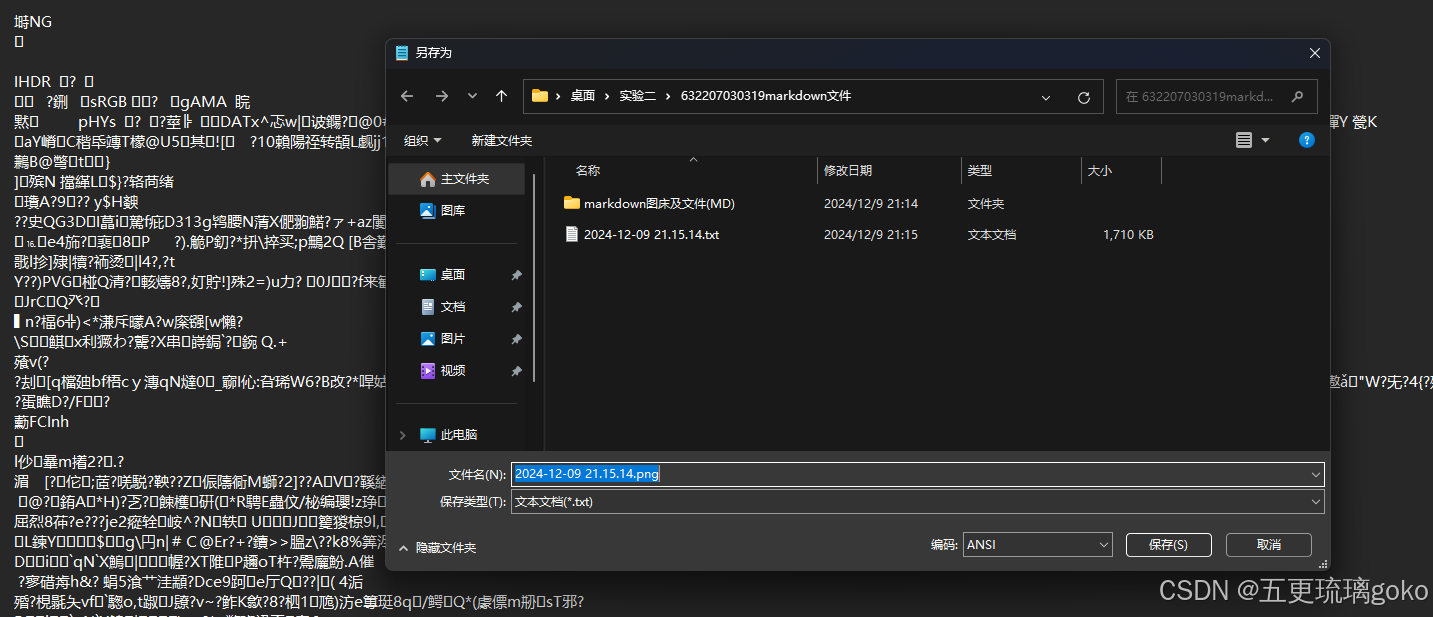
Task: Collapse folders with 隐藏文件夹
Action: [437, 548]
